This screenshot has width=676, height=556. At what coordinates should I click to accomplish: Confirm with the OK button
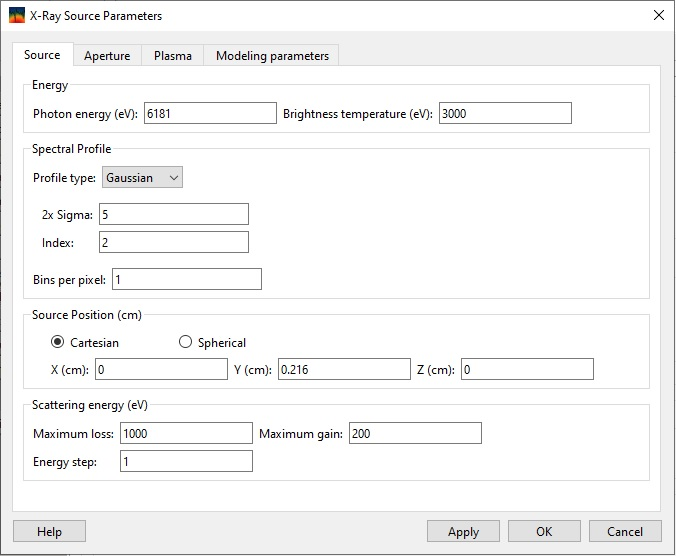pos(544,531)
